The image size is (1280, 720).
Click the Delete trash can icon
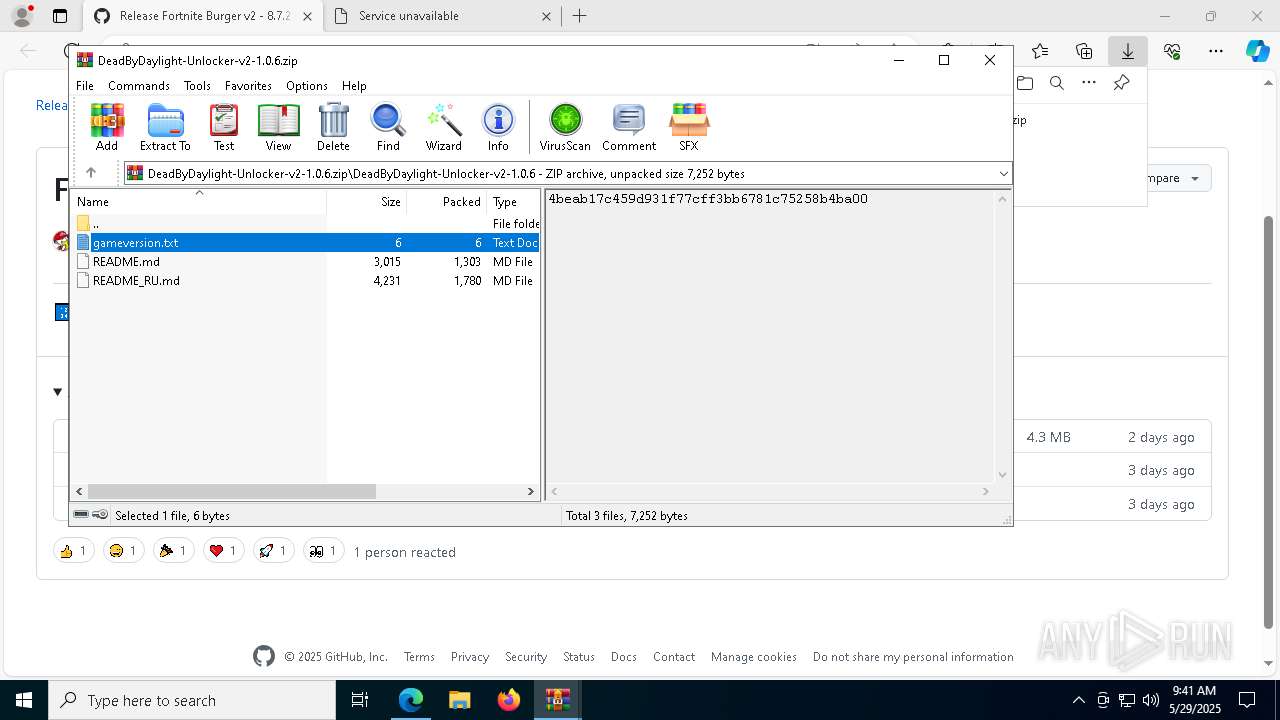click(333, 127)
